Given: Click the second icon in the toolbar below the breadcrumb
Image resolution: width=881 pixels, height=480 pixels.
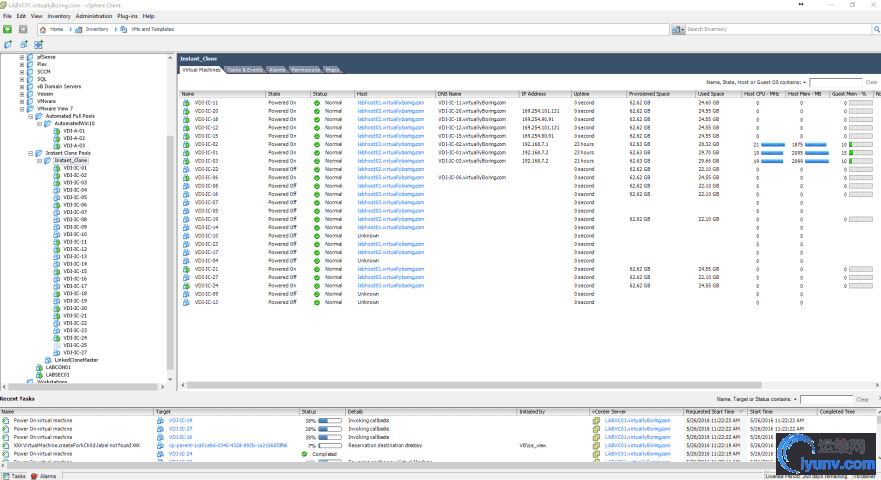Looking at the screenshot, I should click(x=24, y=44).
